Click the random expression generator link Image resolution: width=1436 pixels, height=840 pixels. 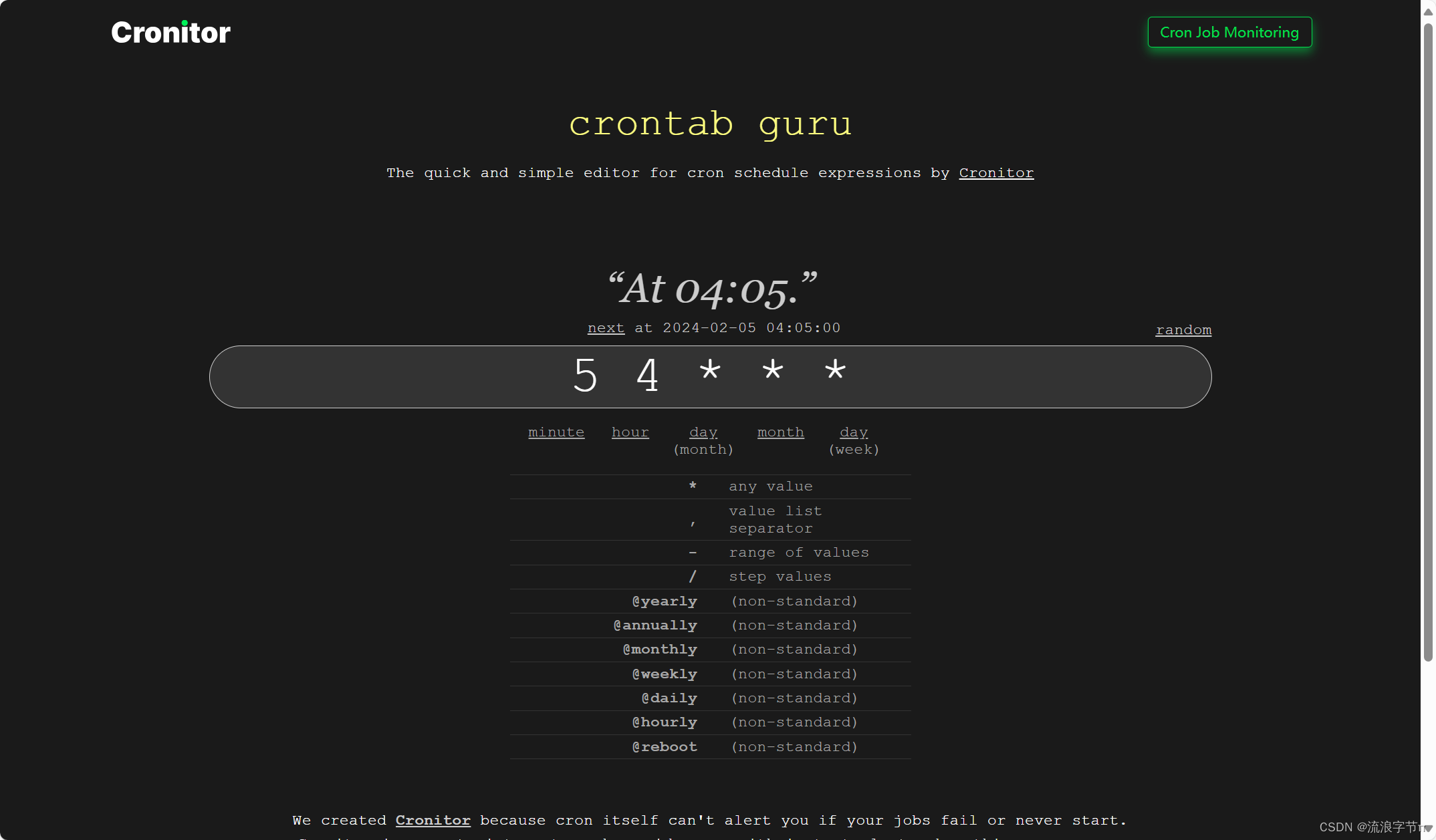(1184, 329)
